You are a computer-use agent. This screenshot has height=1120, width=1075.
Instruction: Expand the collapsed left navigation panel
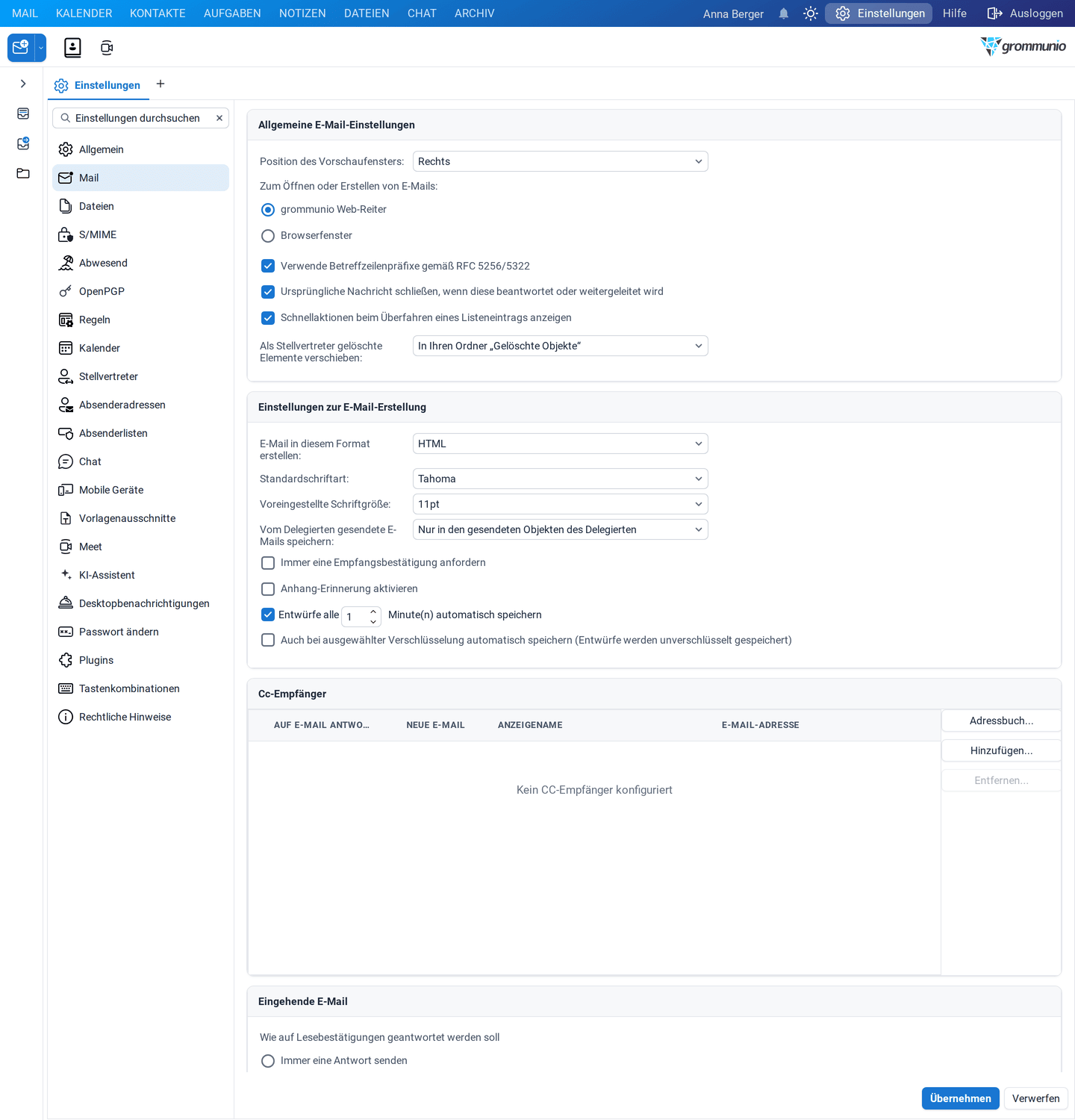click(23, 84)
